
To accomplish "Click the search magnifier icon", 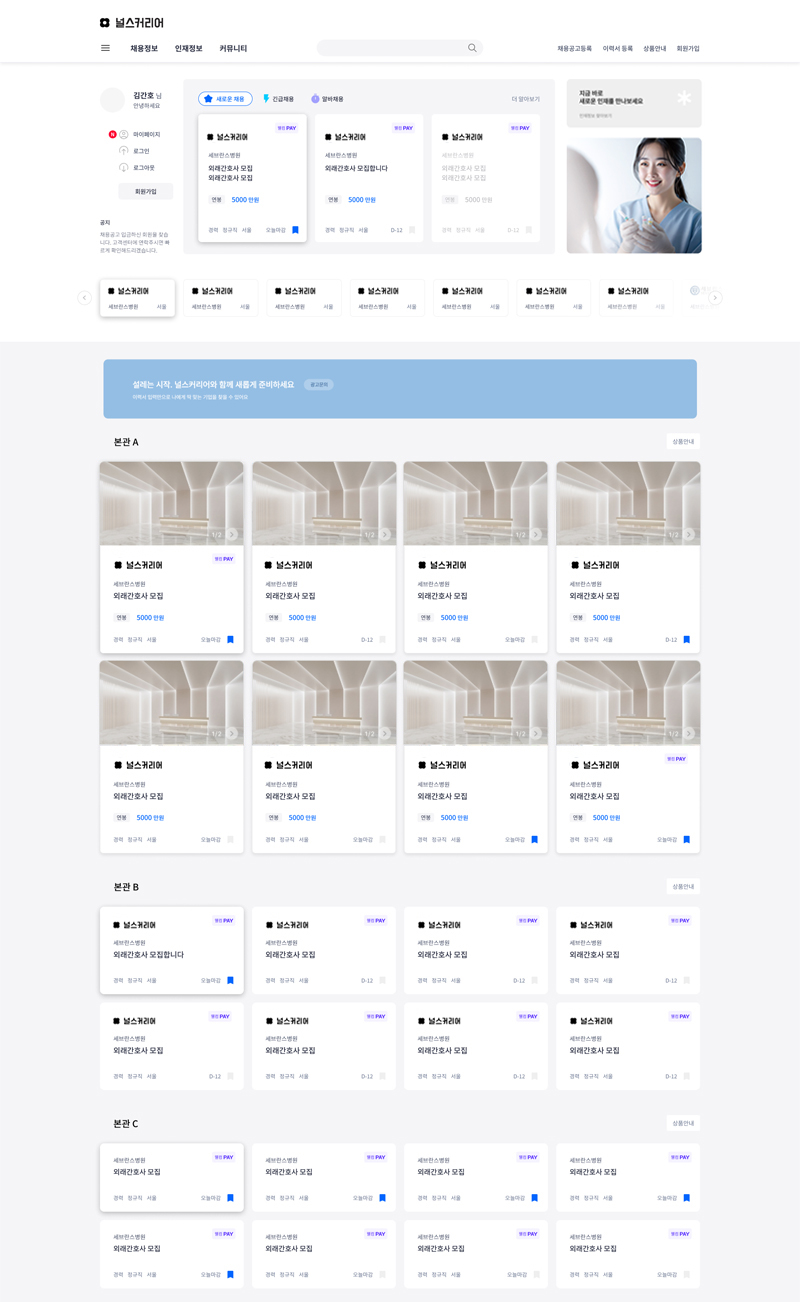I will [x=472, y=48].
